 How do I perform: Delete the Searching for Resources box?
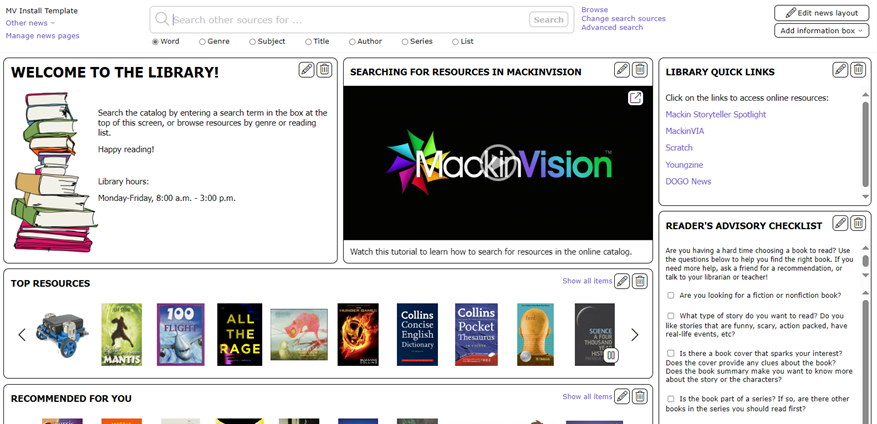click(640, 70)
